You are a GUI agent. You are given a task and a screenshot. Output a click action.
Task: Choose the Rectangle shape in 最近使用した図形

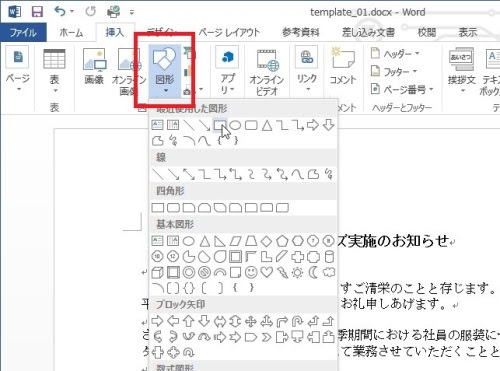coord(219,125)
